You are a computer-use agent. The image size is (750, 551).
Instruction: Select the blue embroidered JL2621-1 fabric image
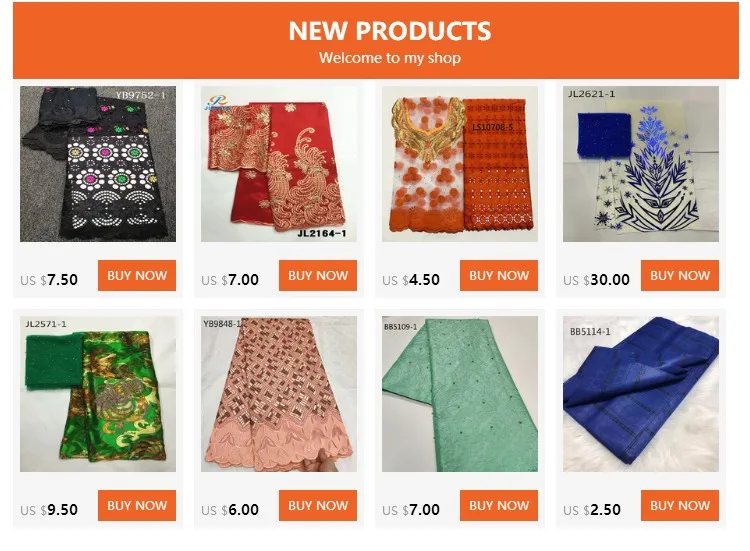(640, 164)
